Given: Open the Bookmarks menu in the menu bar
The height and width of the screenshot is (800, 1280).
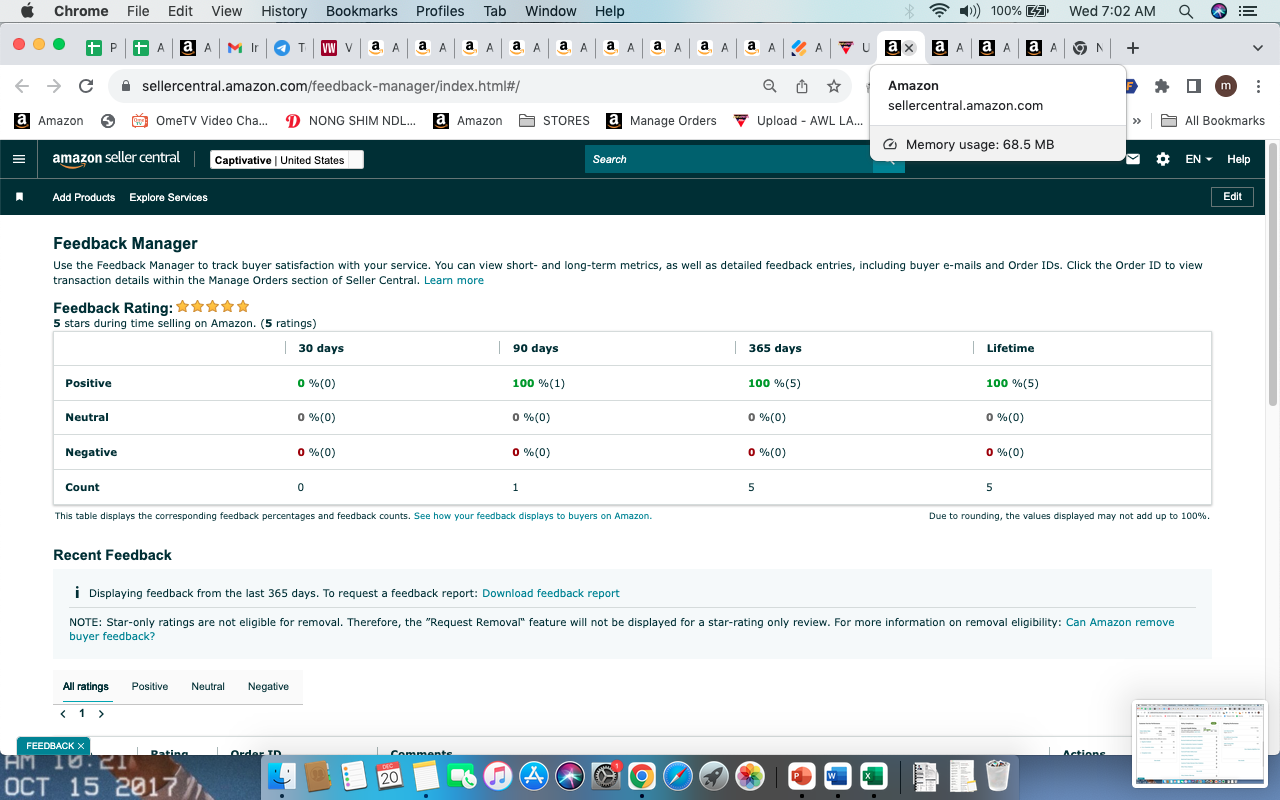Looking at the screenshot, I should click(x=362, y=11).
